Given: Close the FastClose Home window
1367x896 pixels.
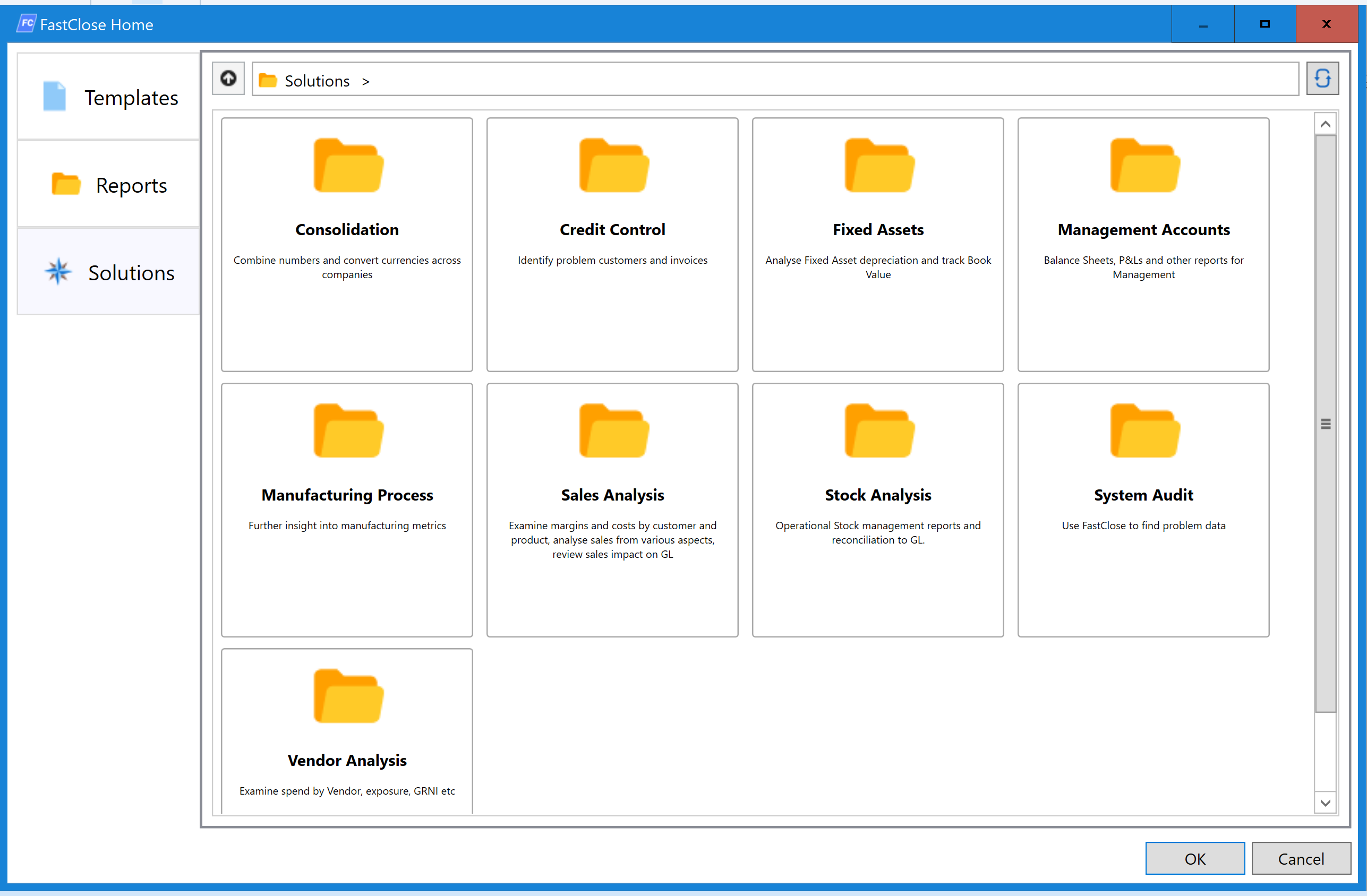Looking at the screenshot, I should [1327, 24].
